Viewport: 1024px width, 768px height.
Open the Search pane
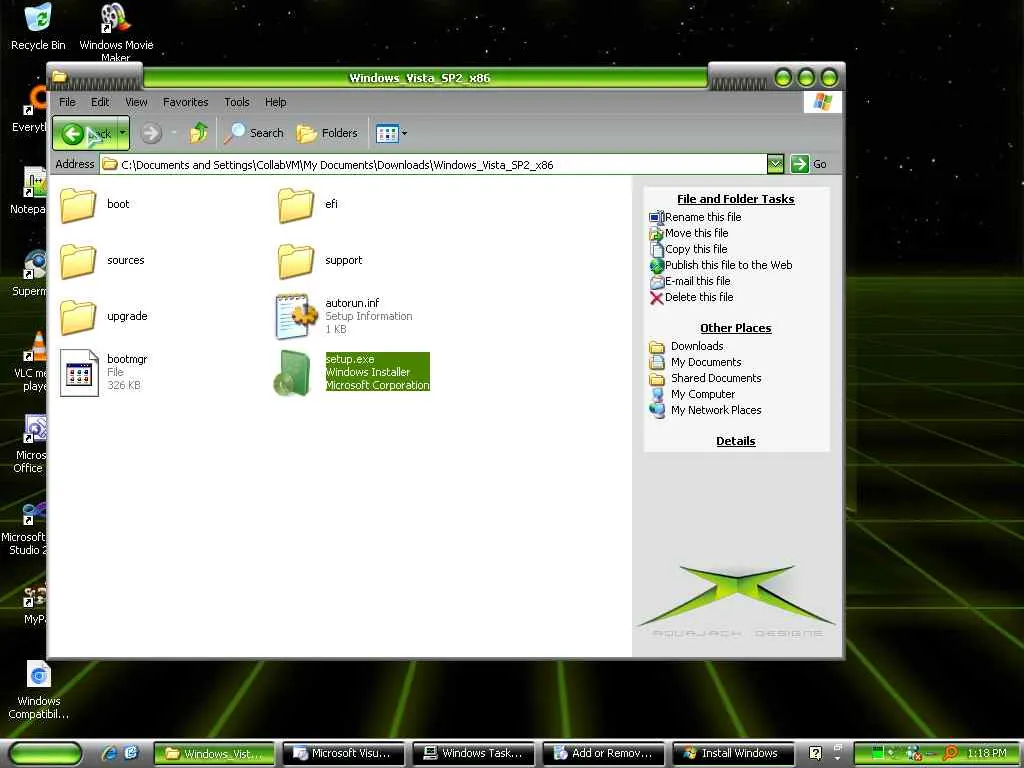pyautogui.click(x=253, y=133)
